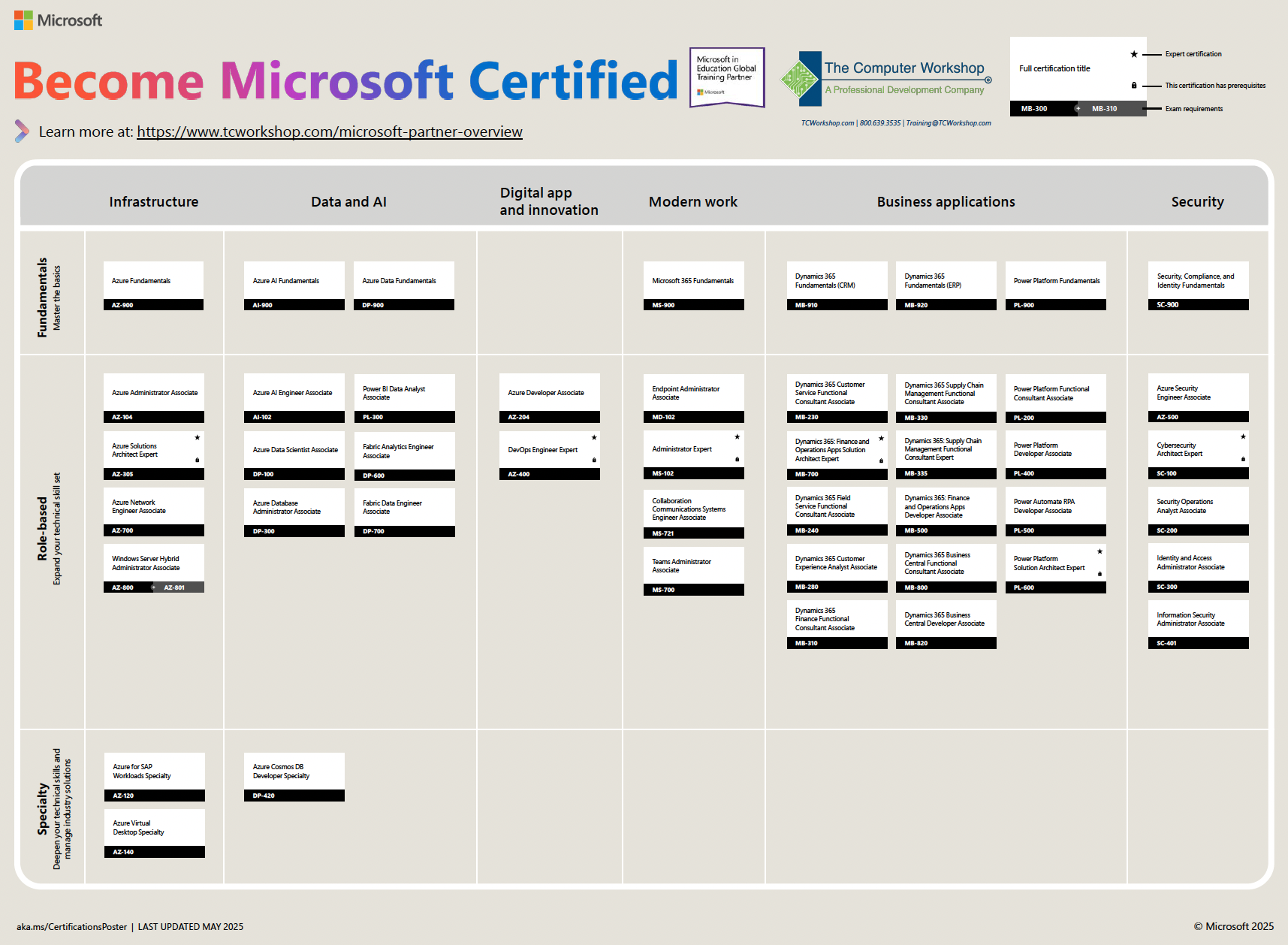The image size is (1288, 945).
Task: Open Azure Data Fundamentals DP-900 card
Action: (x=404, y=285)
